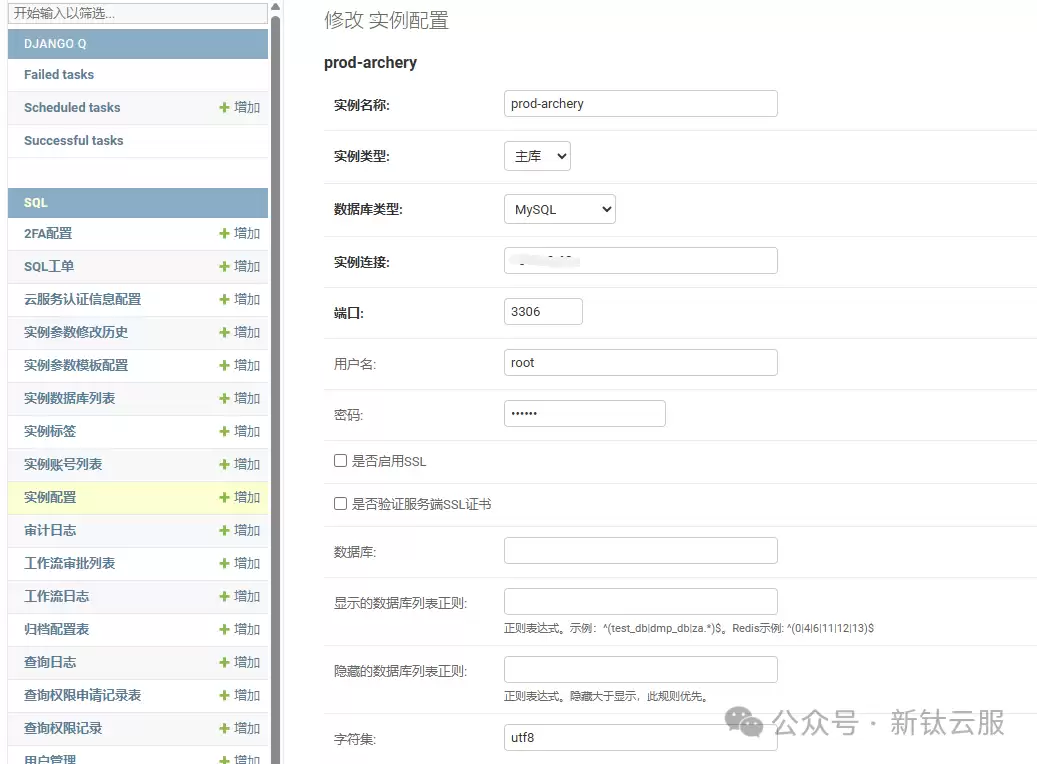
Task: Click the SQL section header
Action: coord(138,202)
